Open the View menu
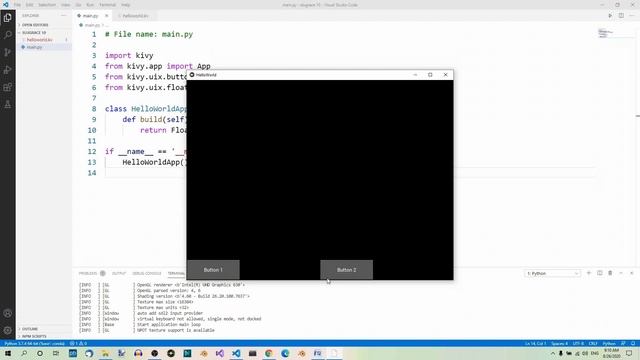640x360 pixels. 65,5
